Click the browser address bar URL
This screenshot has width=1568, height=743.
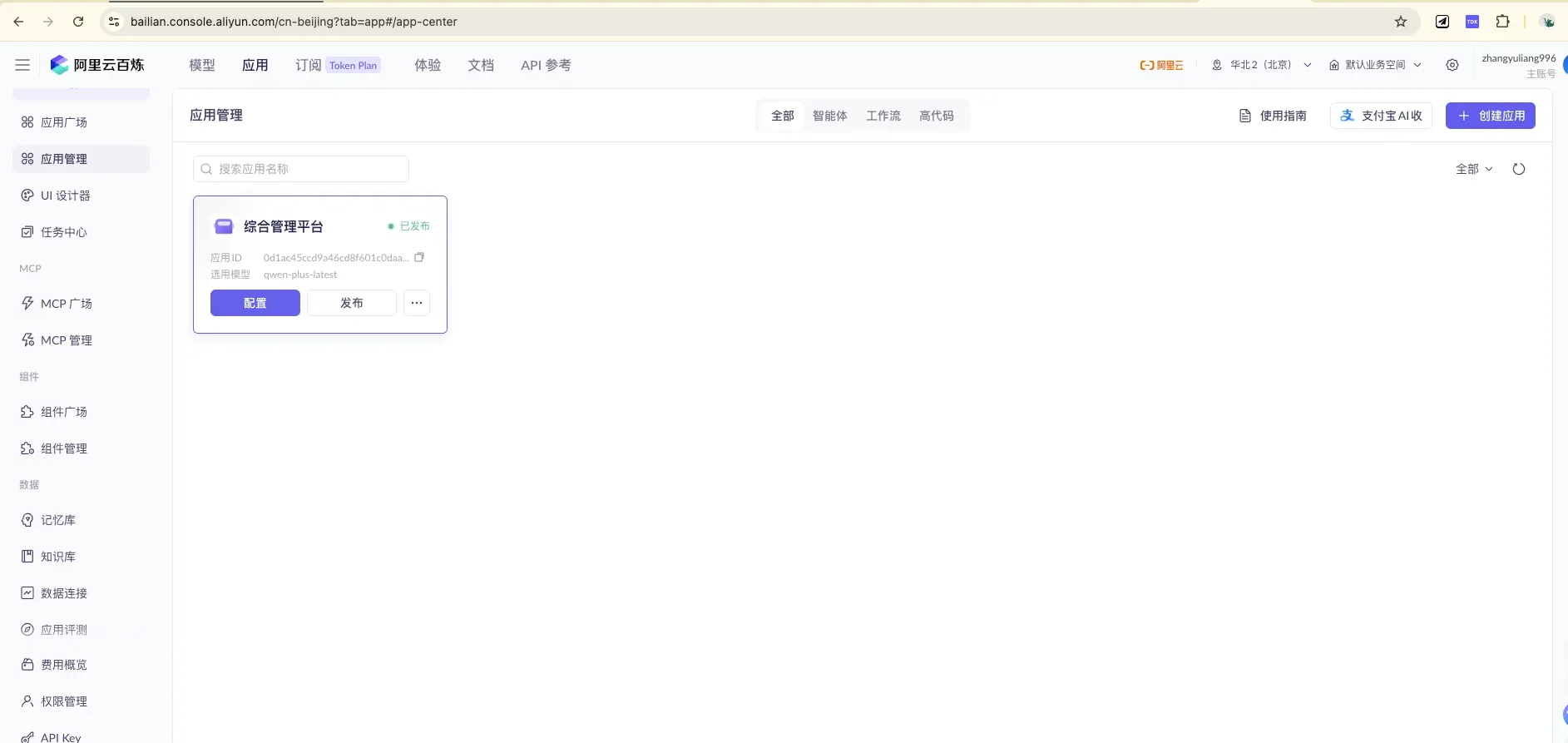(x=294, y=22)
